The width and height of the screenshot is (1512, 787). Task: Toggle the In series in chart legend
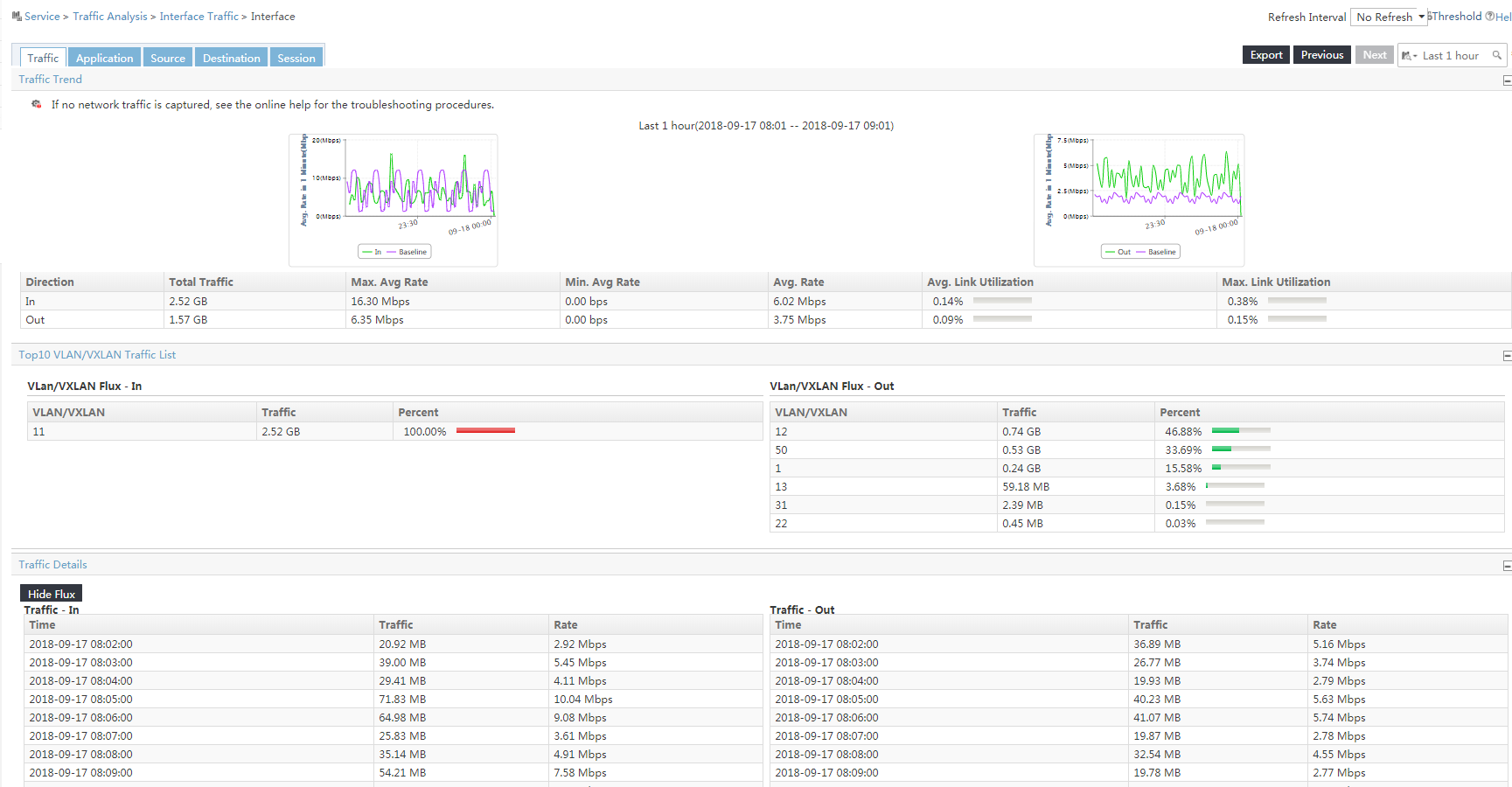pos(372,252)
